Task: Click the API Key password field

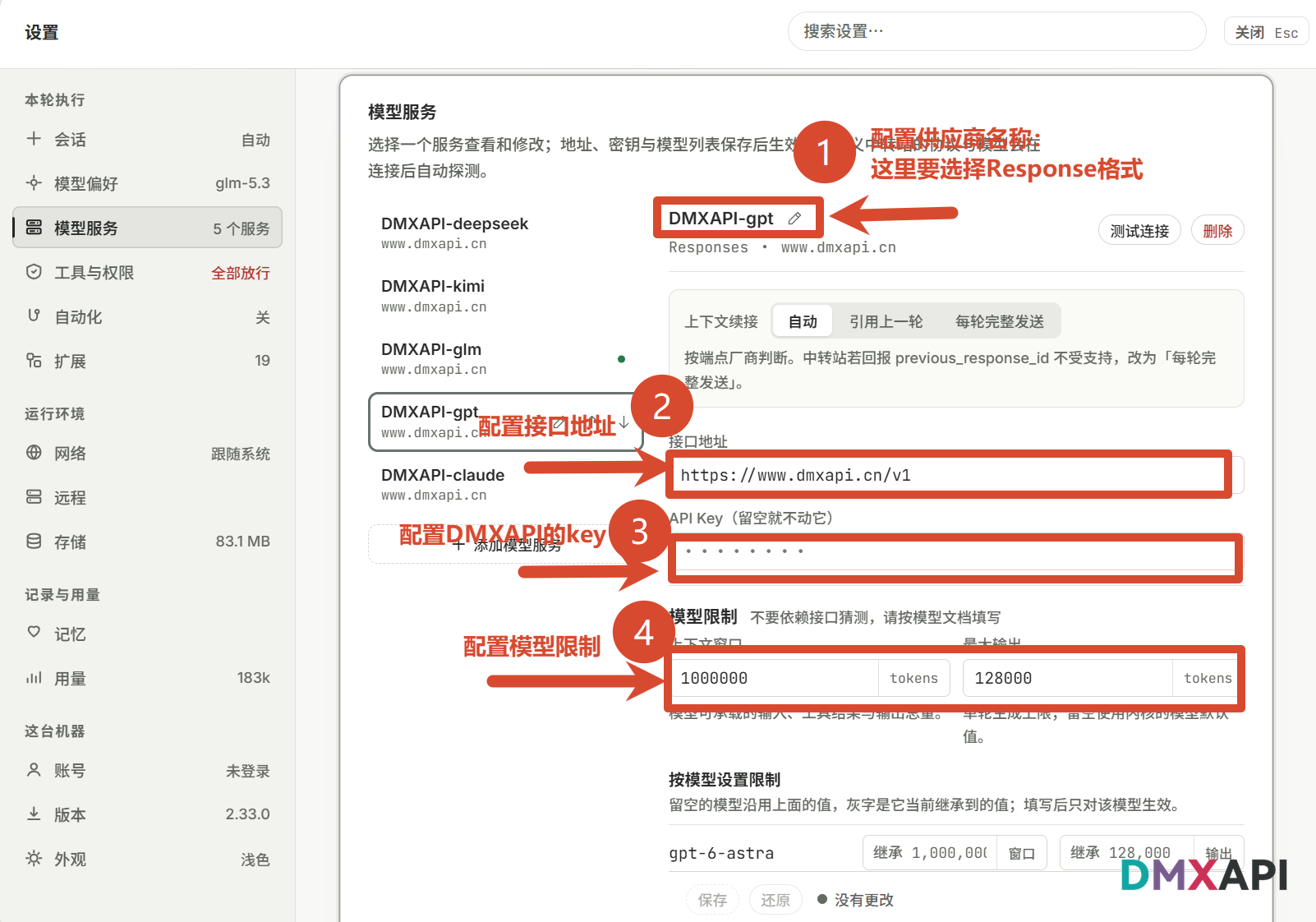Action: tap(956, 551)
